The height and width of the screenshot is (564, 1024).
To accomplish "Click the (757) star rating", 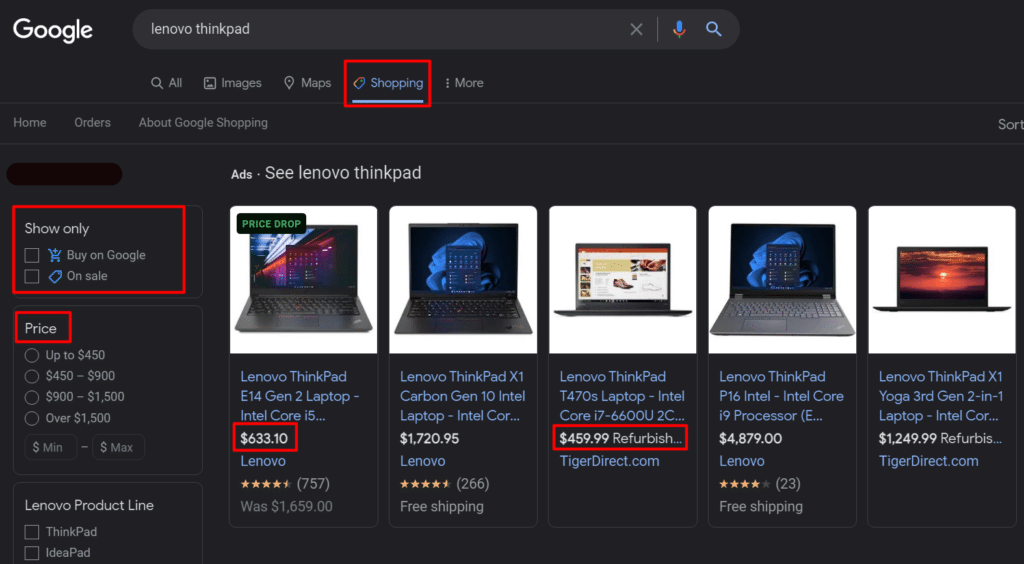I will point(285,484).
